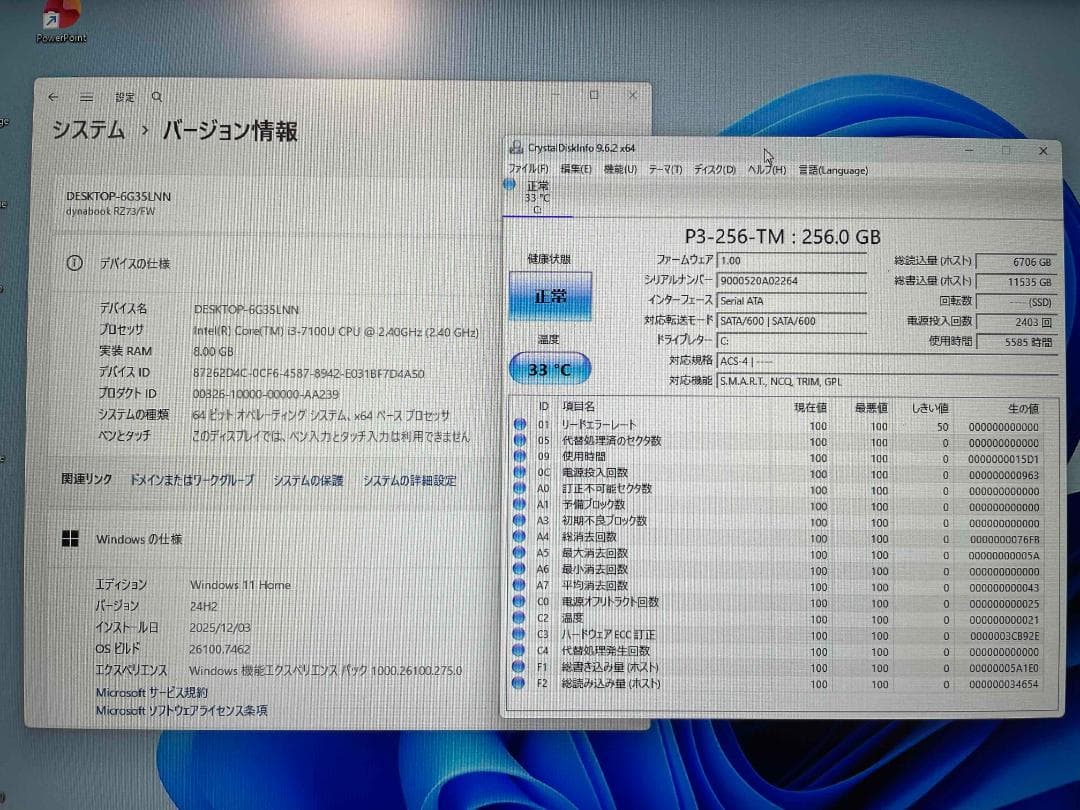The height and width of the screenshot is (810, 1080).
Task: Open PowerPoint from the desktop icon
Action: (57, 18)
